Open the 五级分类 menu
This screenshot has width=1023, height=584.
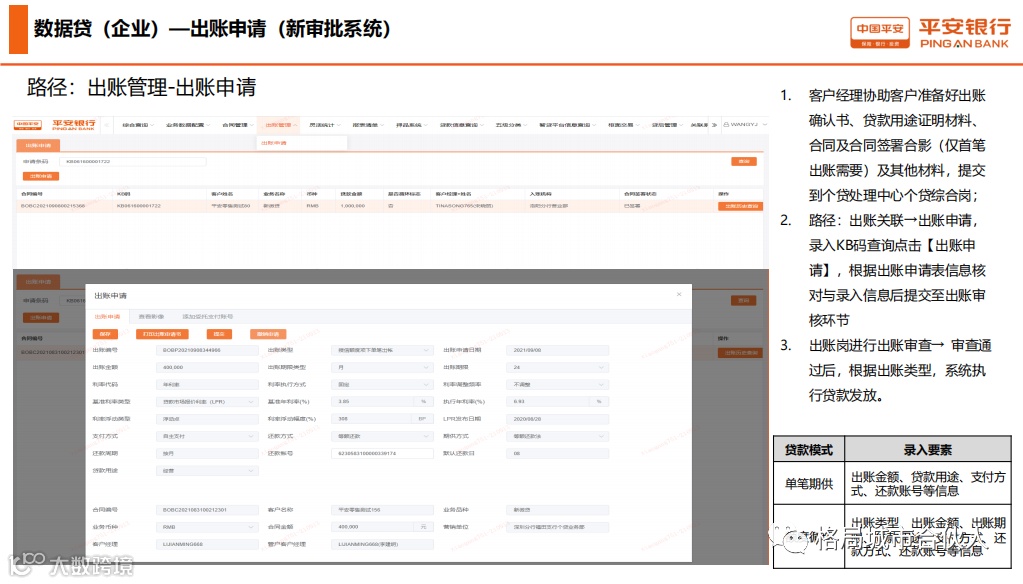[510, 125]
